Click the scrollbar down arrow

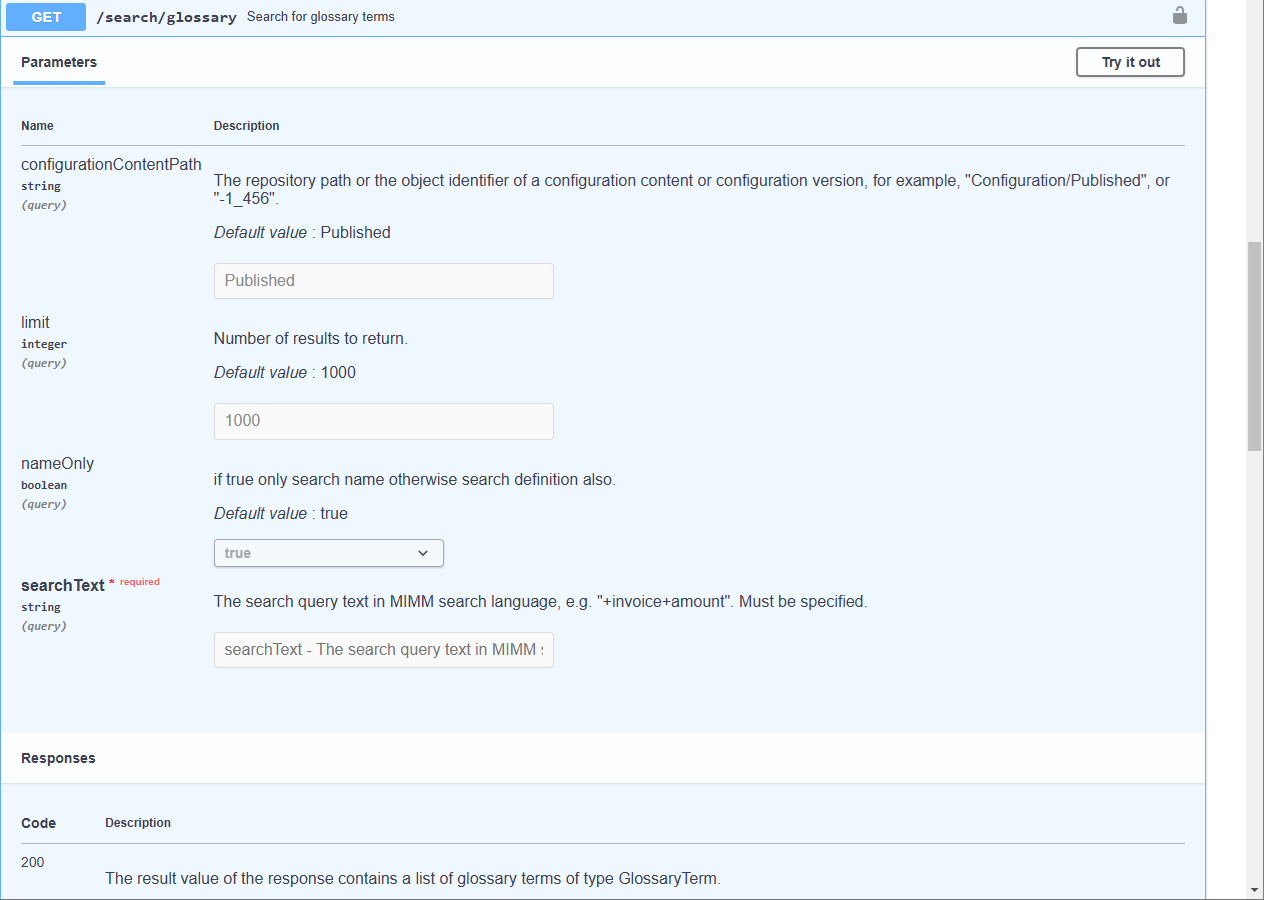pyautogui.click(x=1254, y=889)
